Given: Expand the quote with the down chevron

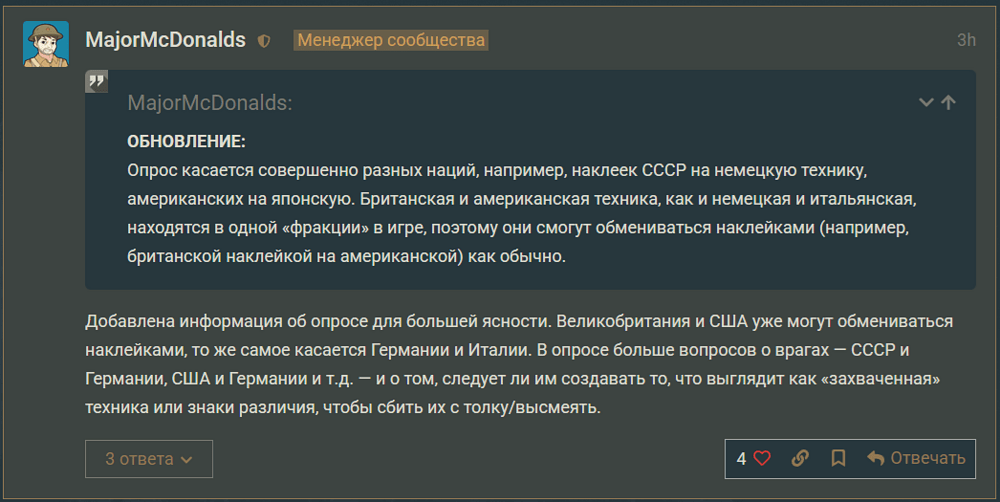Looking at the screenshot, I should point(926,102).
